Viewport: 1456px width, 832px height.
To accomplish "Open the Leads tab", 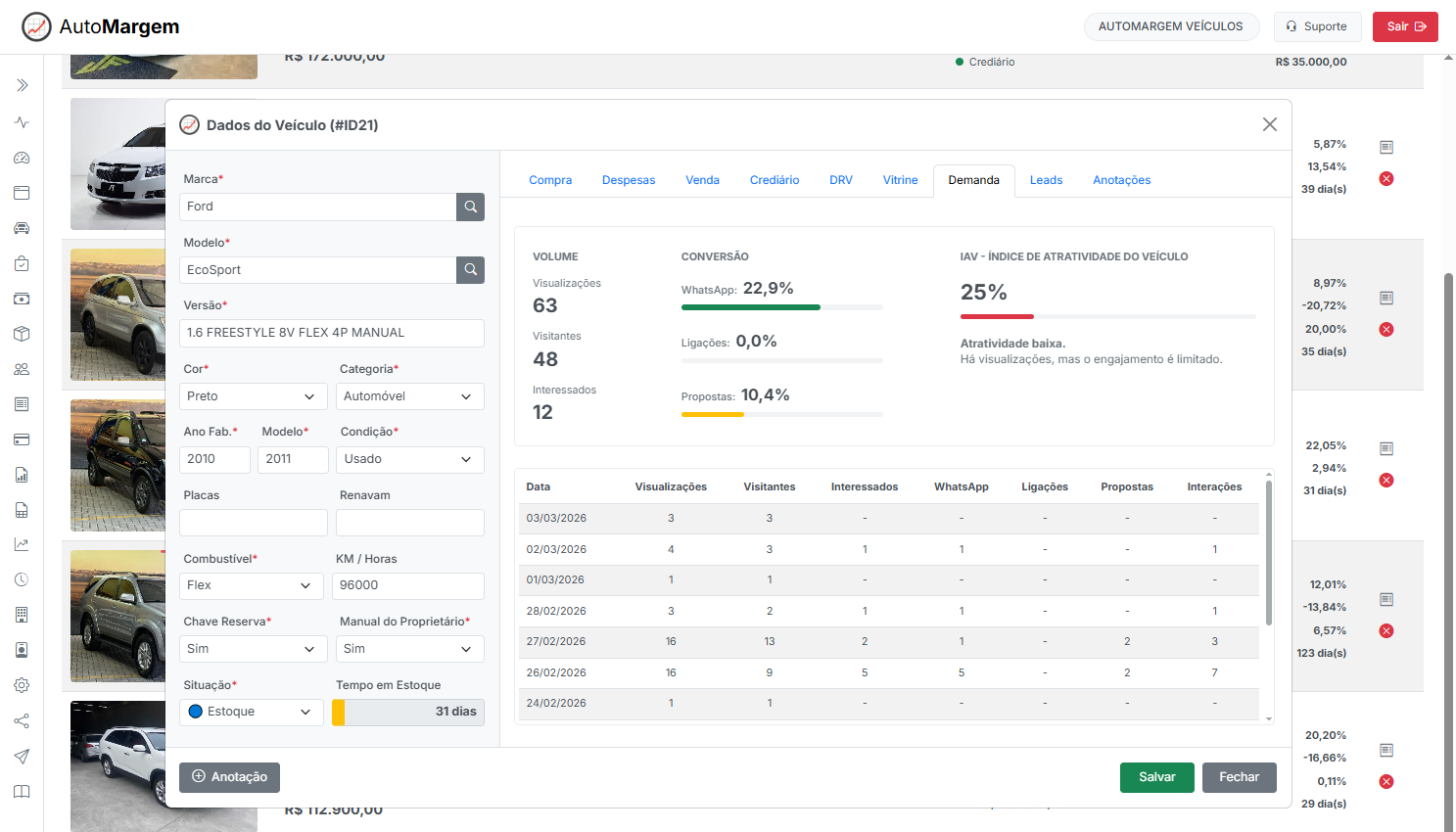I will click(x=1046, y=180).
